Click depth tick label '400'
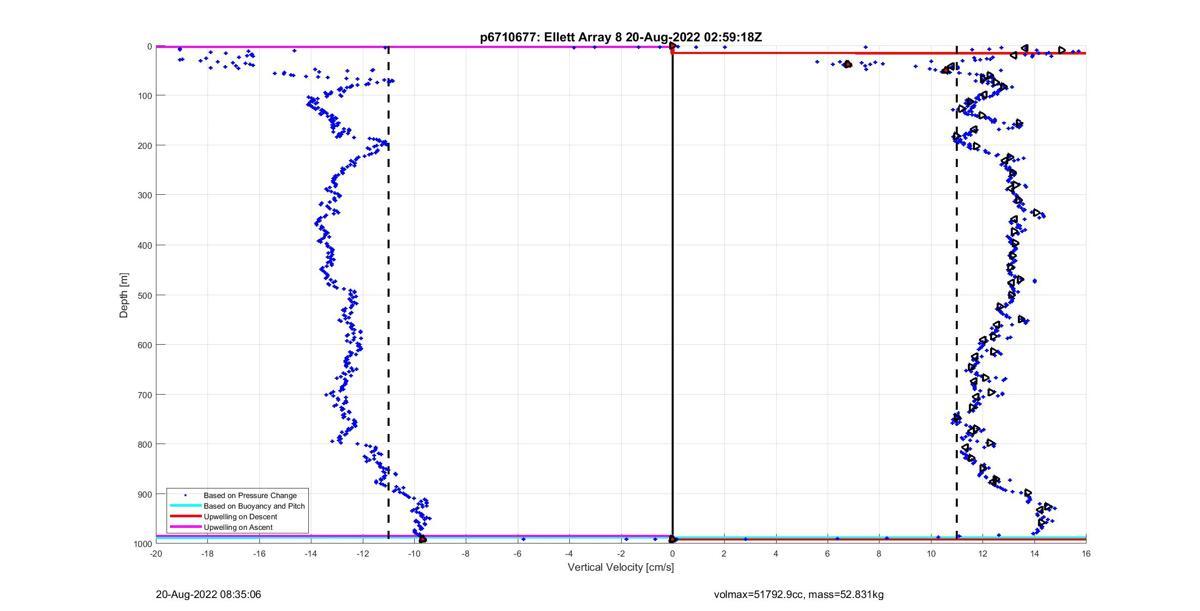 [x=144, y=245]
